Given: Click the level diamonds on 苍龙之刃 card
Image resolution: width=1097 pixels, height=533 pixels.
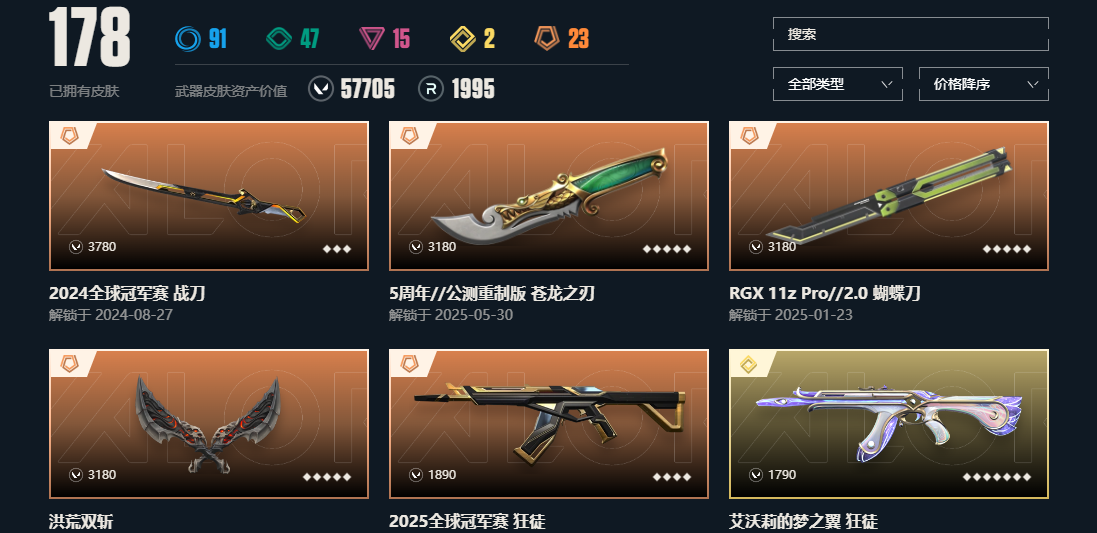Looking at the screenshot, I should pos(667,248).
